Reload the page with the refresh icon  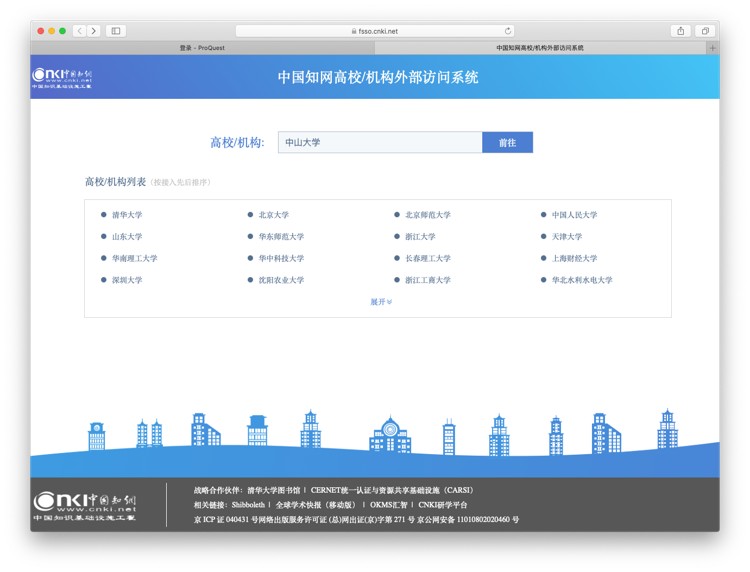(x=507, y=31)
